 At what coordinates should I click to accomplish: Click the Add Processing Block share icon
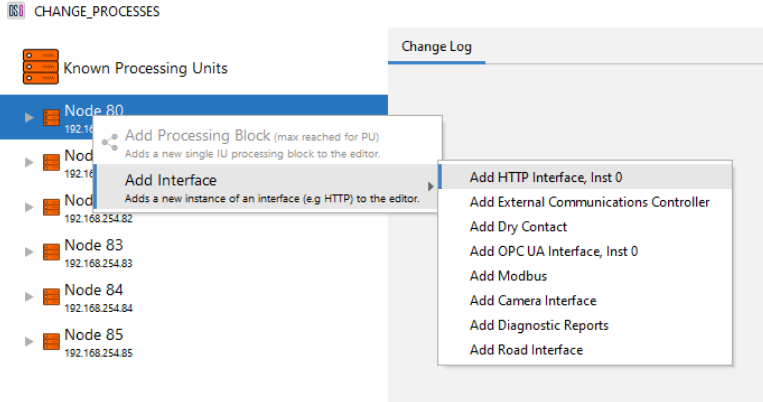point(110,142)
